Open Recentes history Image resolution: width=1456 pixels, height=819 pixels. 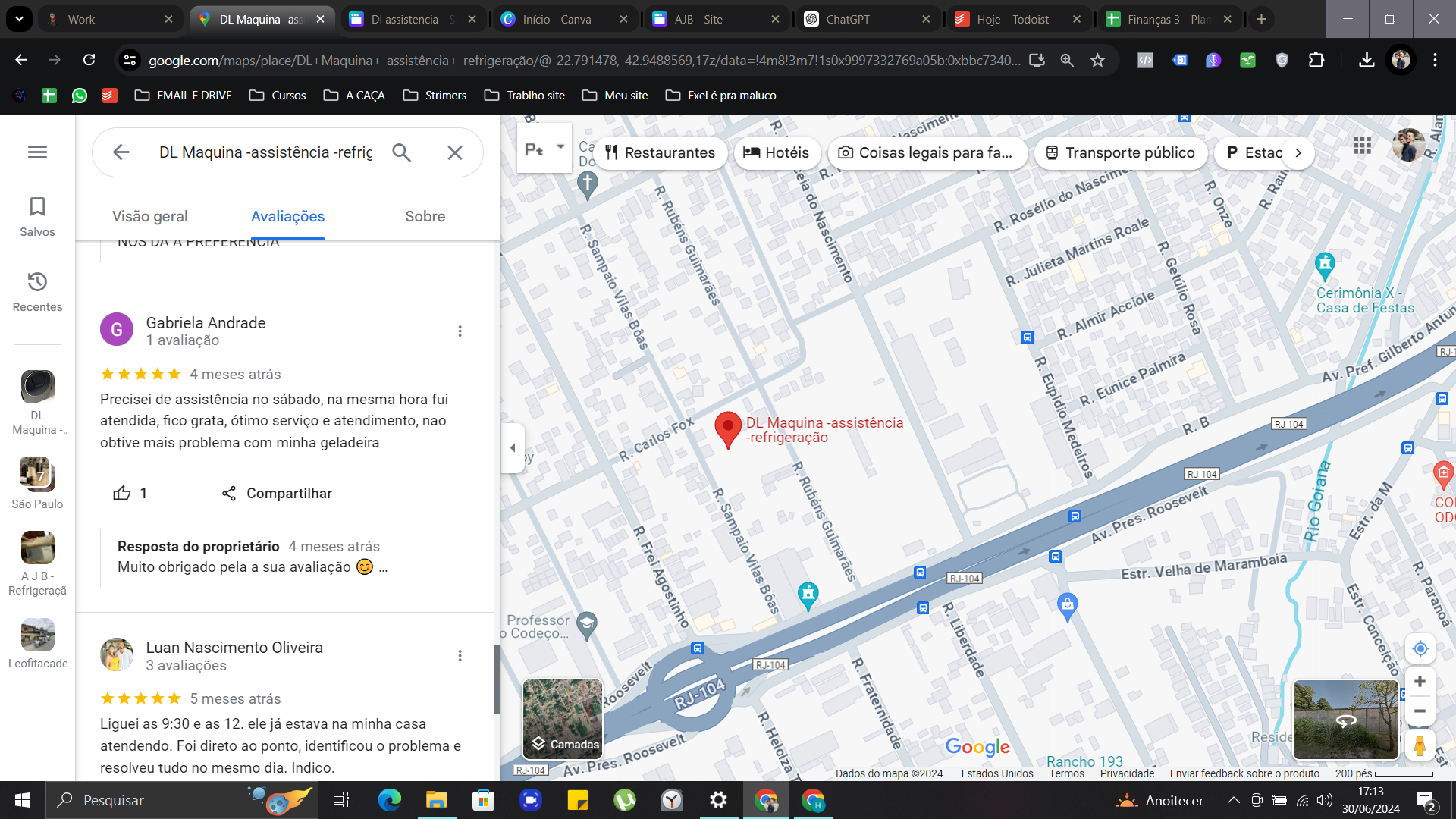tap(37, 292)
